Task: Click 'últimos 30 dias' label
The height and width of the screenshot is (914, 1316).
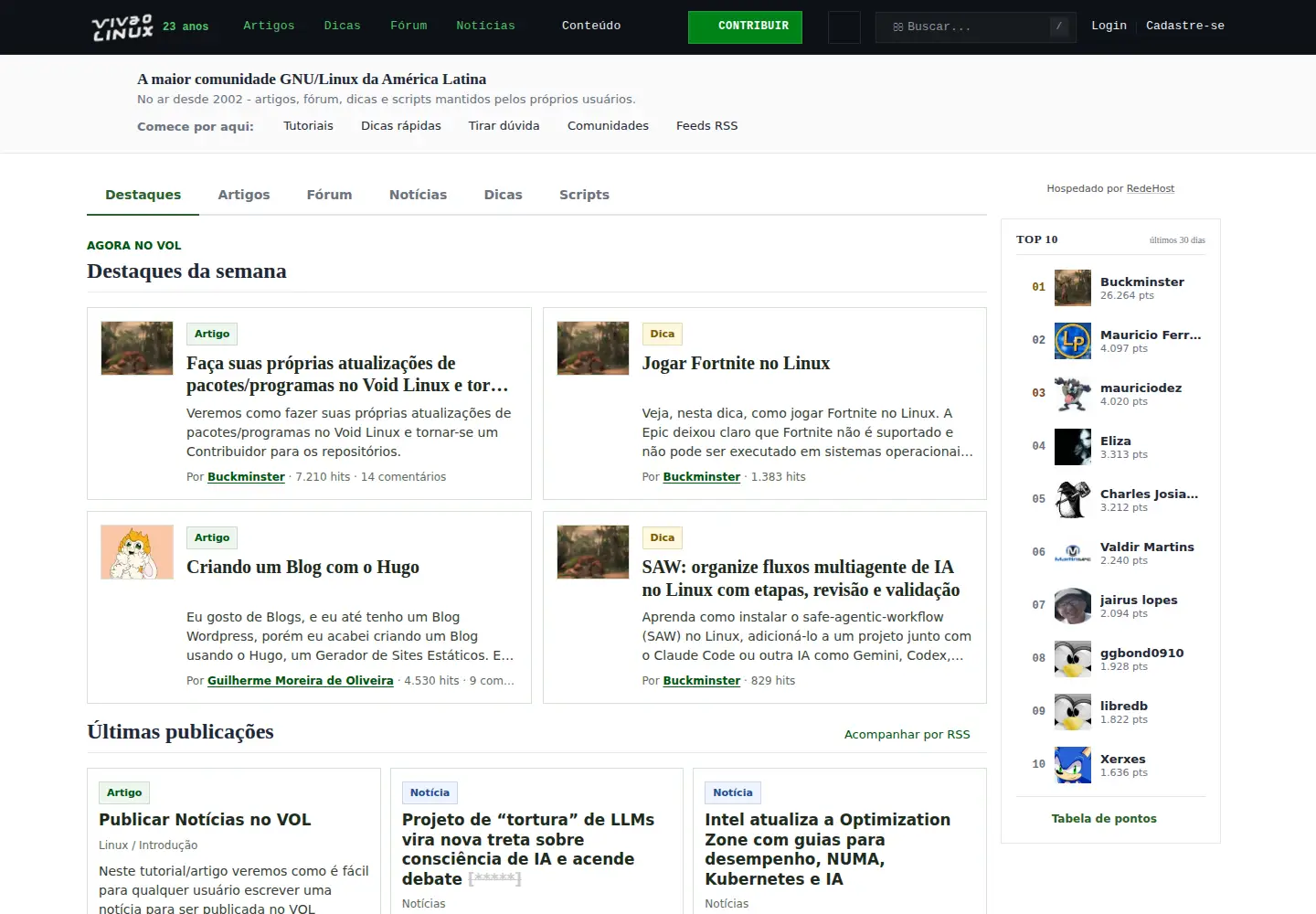Action: coord(1177,240)
